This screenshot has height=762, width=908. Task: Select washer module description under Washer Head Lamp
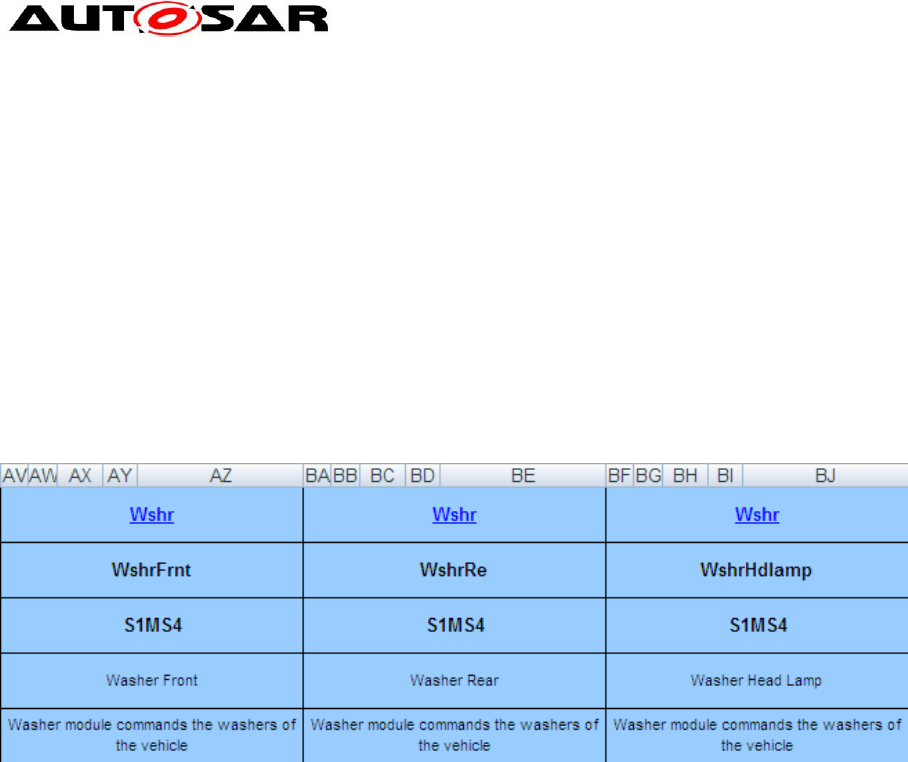coord(757,735)
